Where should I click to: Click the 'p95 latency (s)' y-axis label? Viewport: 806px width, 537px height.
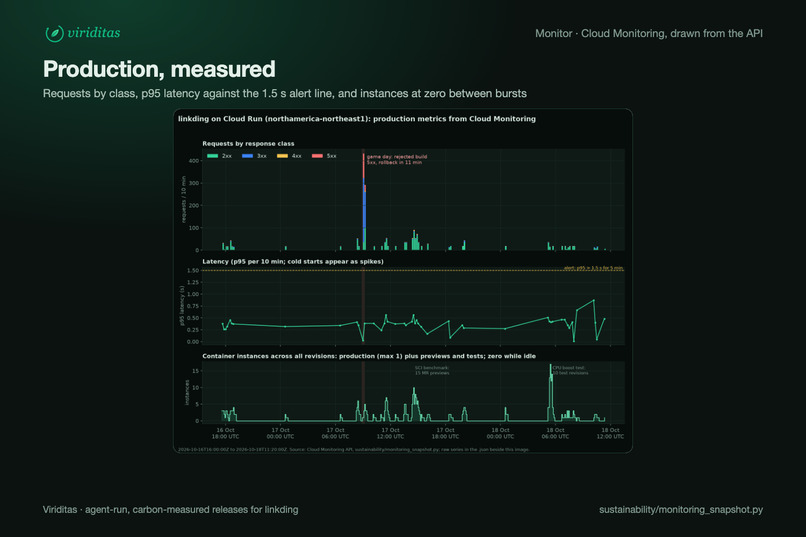[181, 306]
